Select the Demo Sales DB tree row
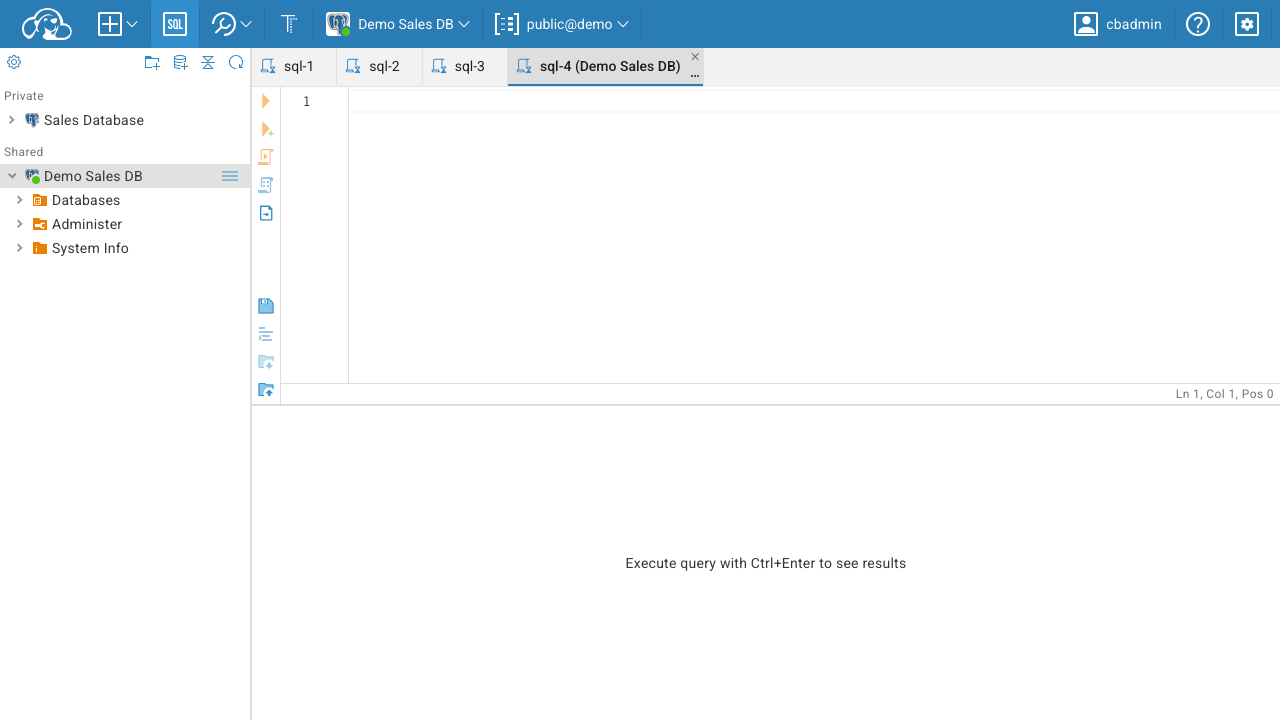This screenshot has height=720, width=1280. pyautogui.click(x=125, y=176)
